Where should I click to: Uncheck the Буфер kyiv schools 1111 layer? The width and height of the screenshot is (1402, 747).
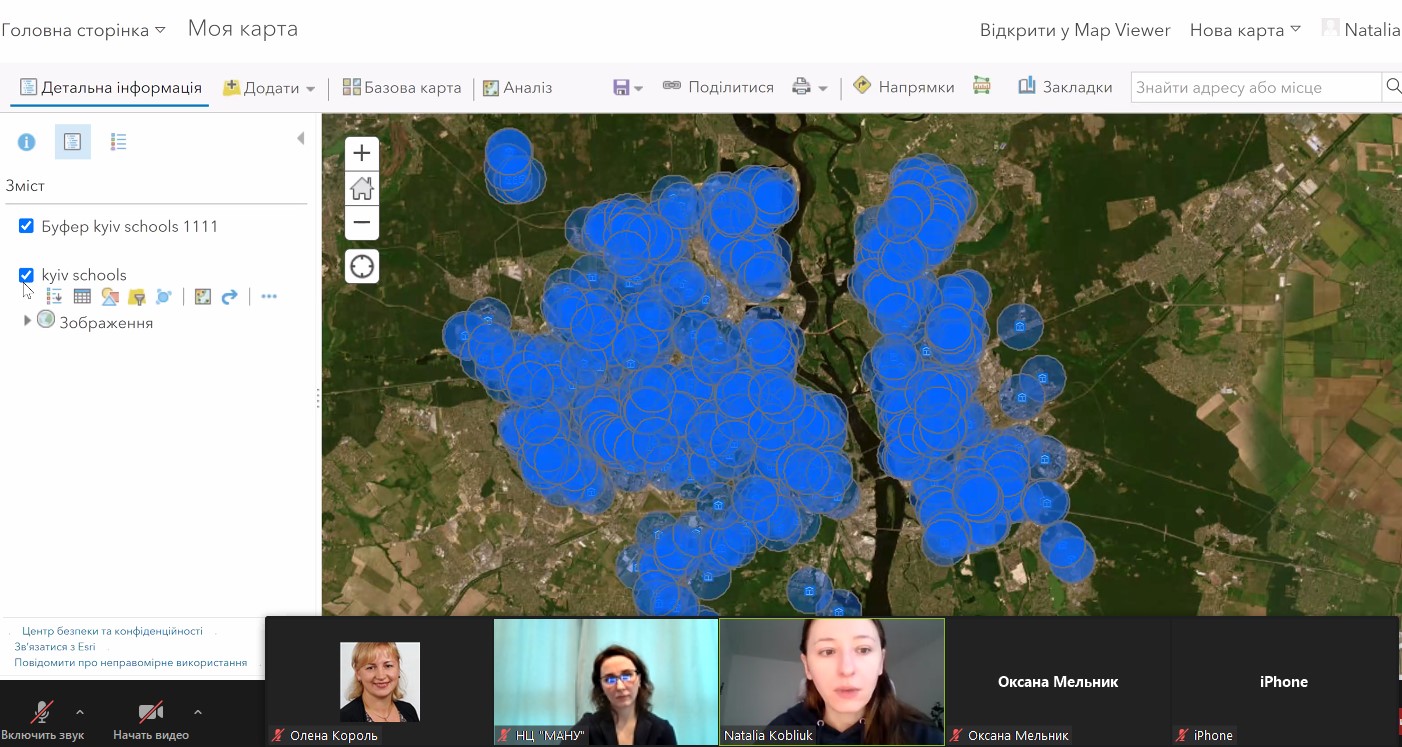click(27, 226)
